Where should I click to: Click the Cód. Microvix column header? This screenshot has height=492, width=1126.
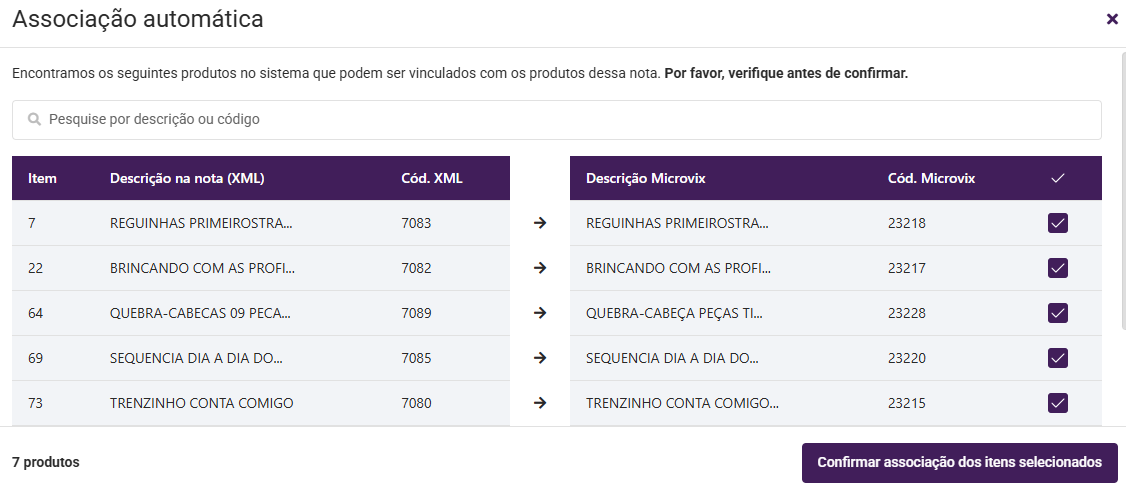coord(931,178)
